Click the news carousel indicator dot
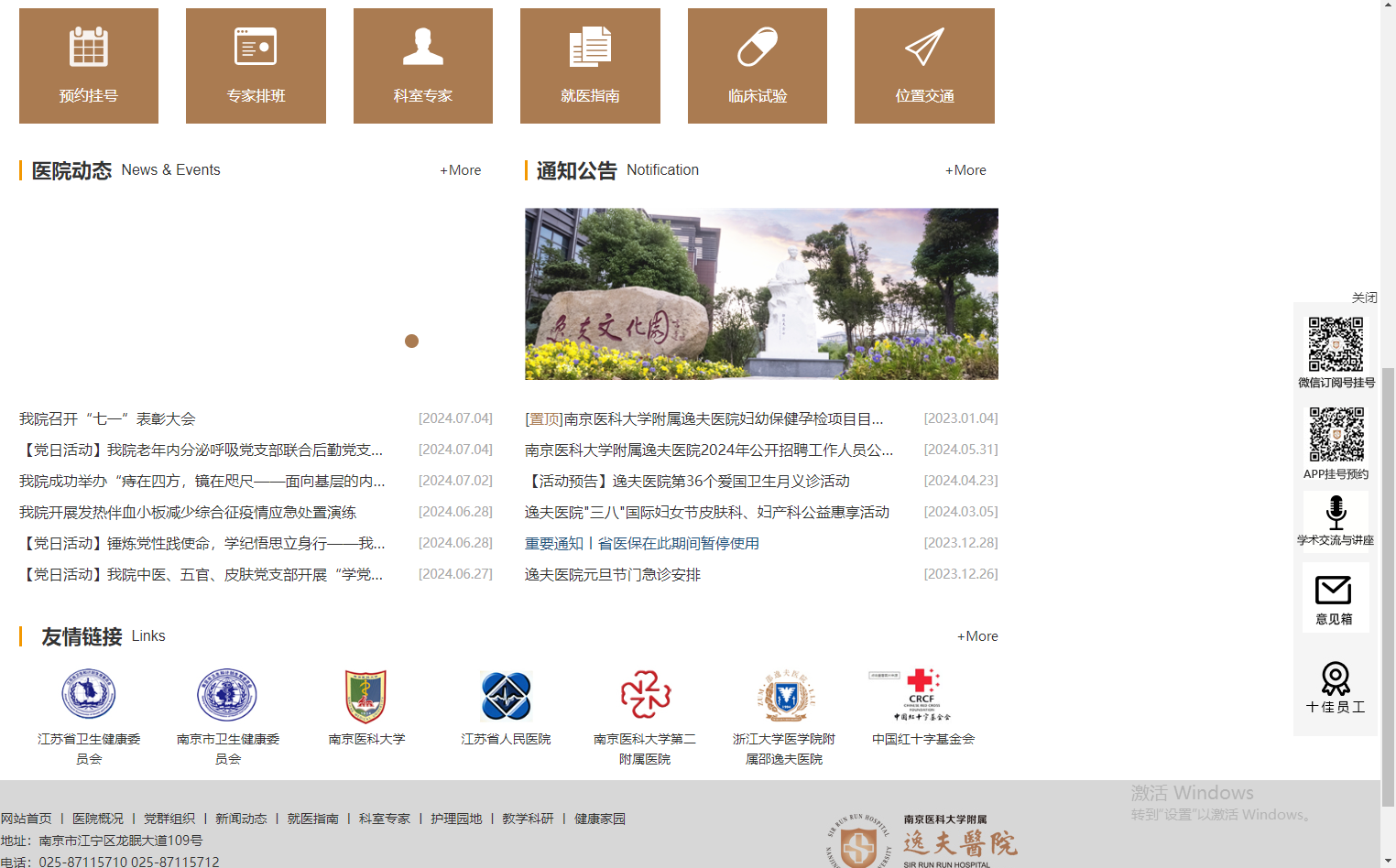Image resolution: width=1396 pixels, height=868 pixels. (x=411, y=341)
